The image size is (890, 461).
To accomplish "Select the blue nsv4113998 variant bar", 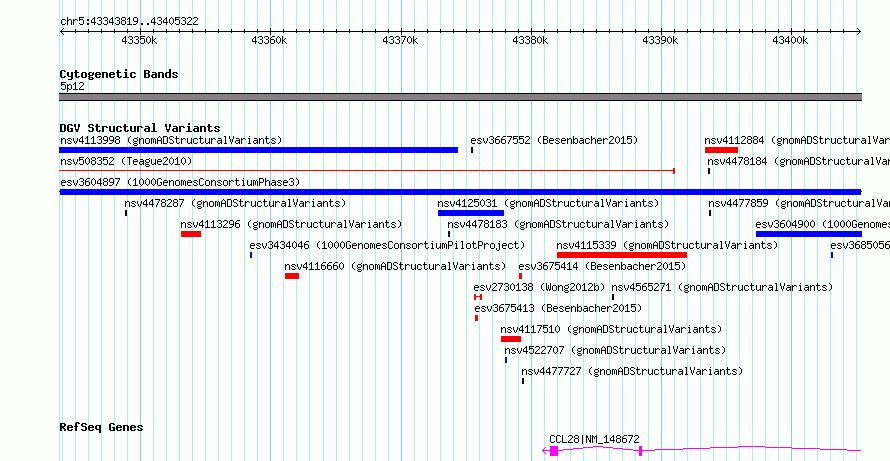I will click(x=258, y=150).
